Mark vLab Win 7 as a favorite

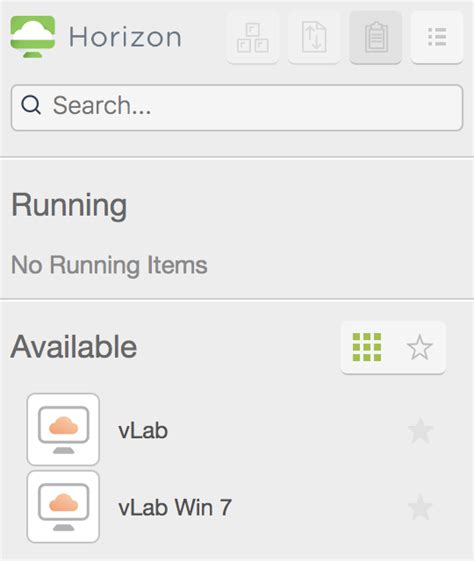coord(421,507)
